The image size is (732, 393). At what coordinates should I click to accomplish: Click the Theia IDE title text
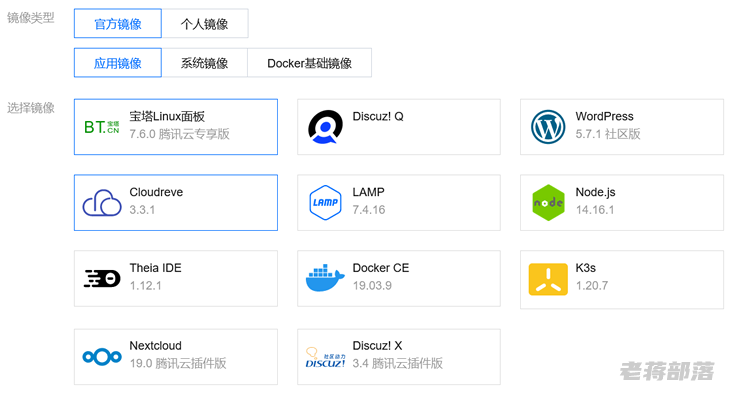tap(155, 267)
